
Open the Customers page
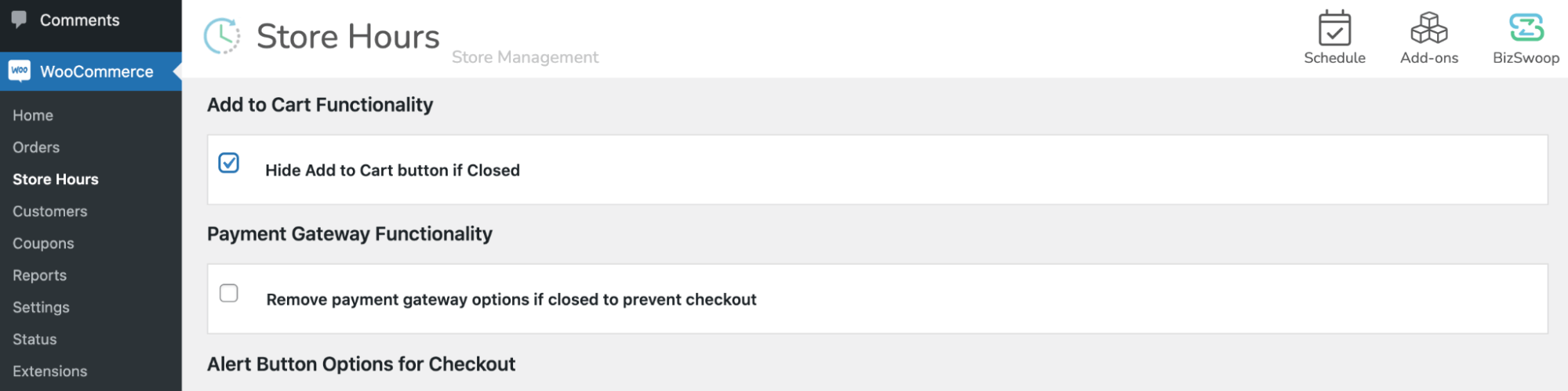coord(50,212)
